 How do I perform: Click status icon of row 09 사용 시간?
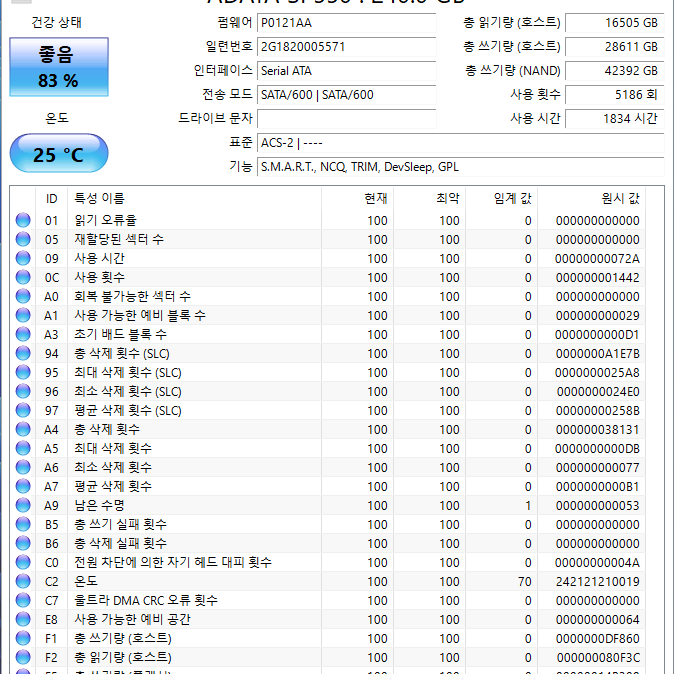point(23,258)
